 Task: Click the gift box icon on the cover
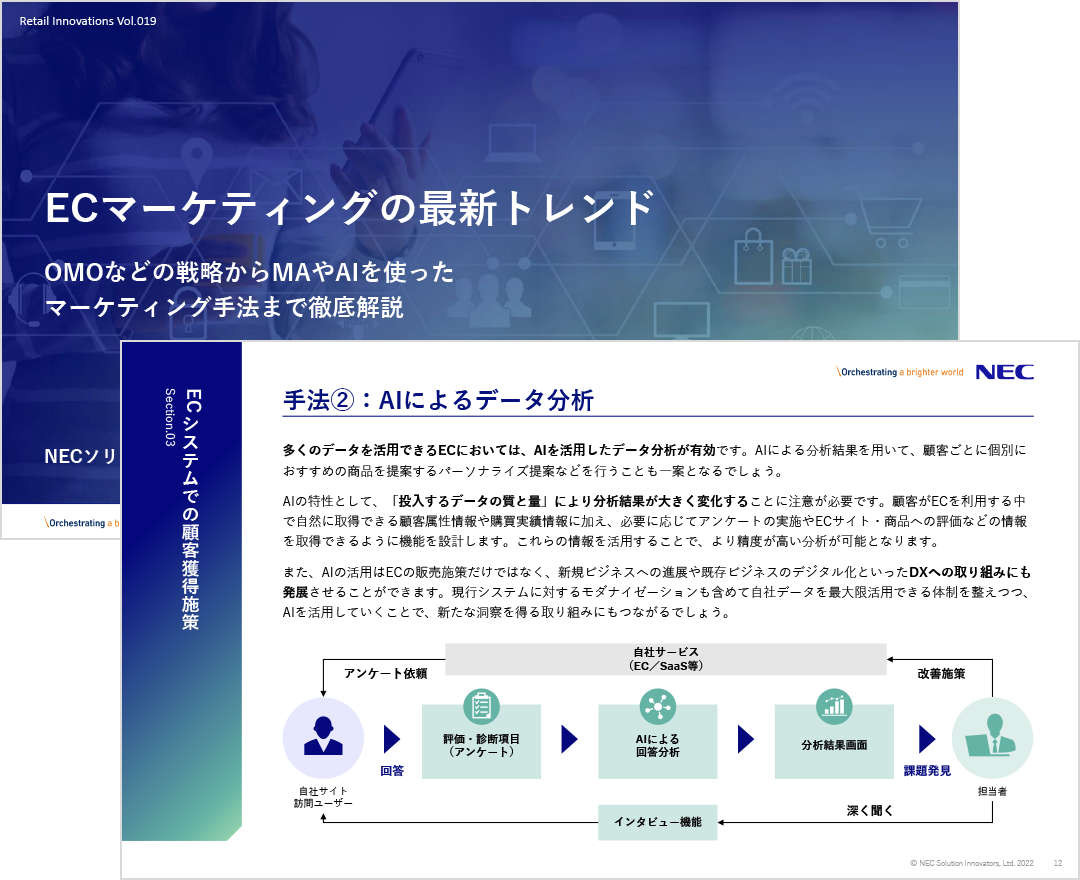[x=796, y=266]
